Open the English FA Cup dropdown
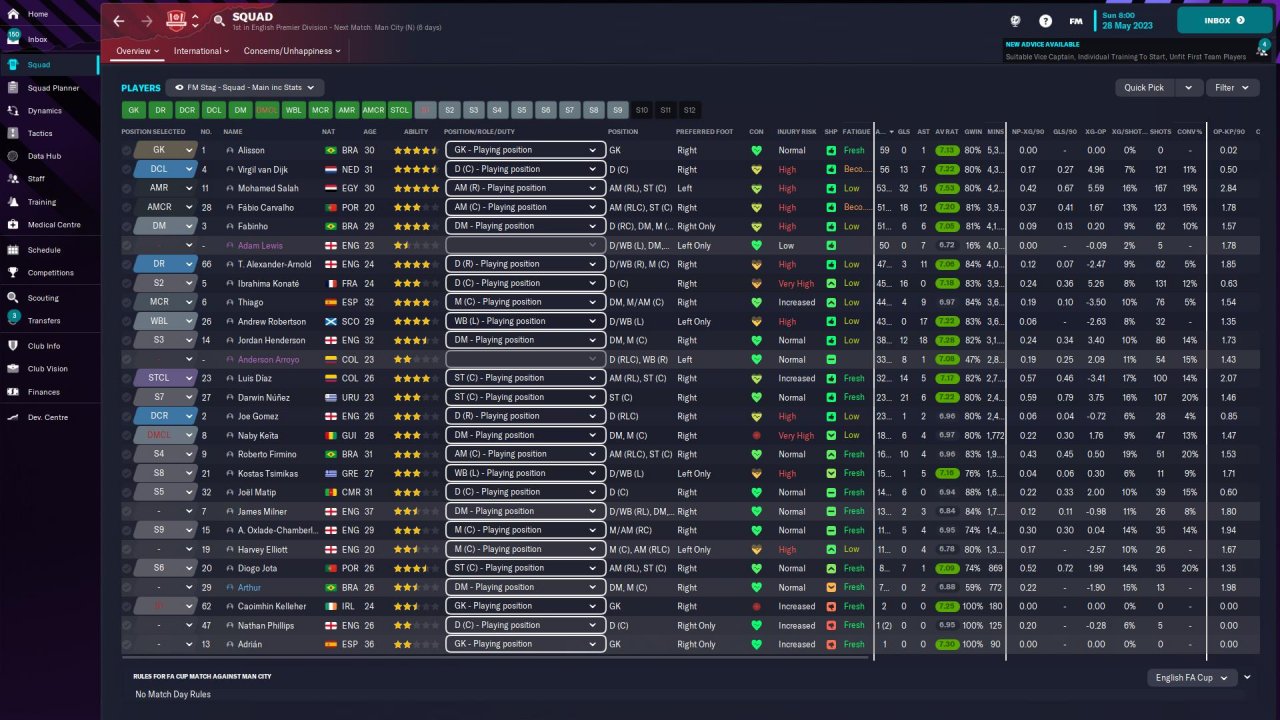The image size is (1280, 720). (1193, 677)
